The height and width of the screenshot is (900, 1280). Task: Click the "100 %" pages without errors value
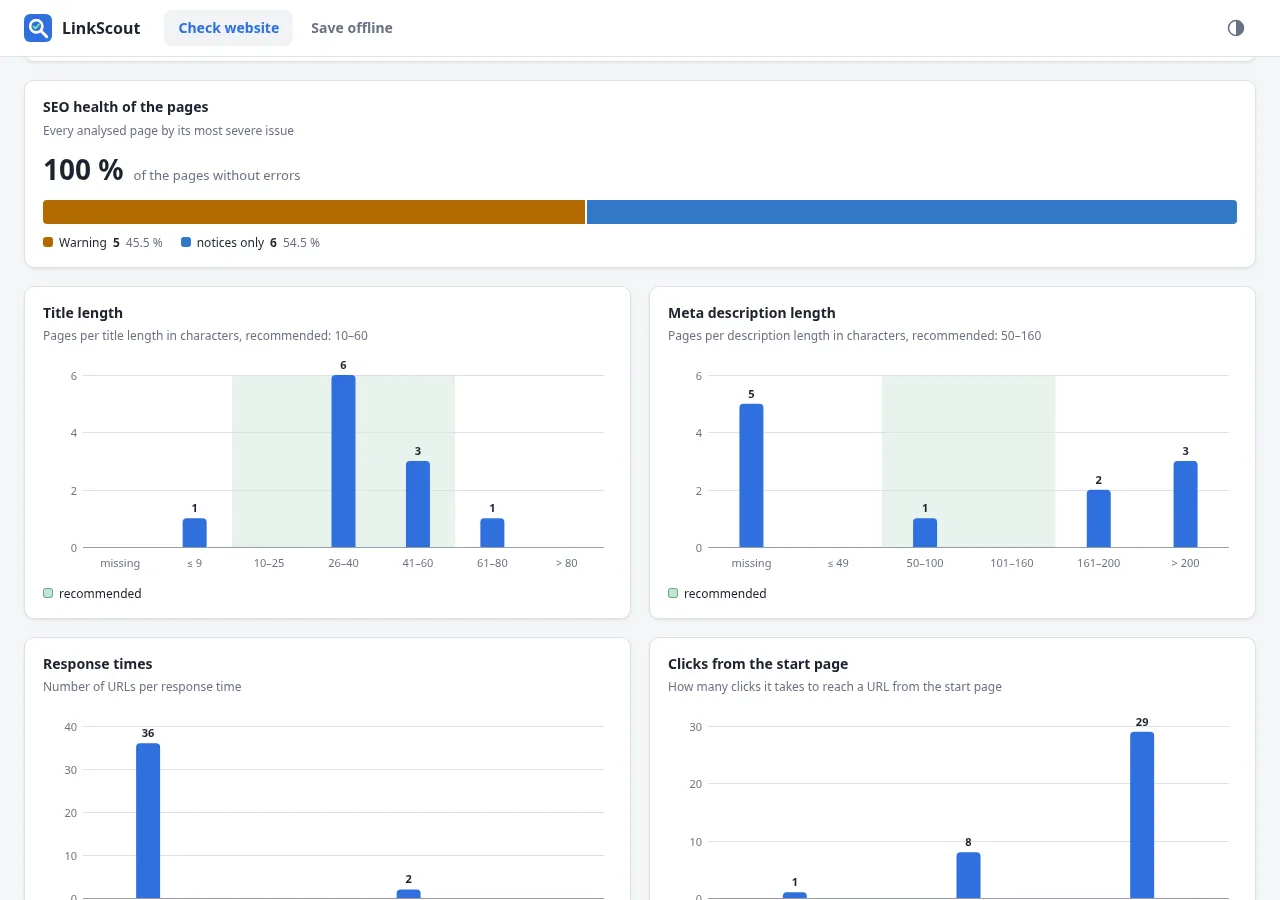83,170
